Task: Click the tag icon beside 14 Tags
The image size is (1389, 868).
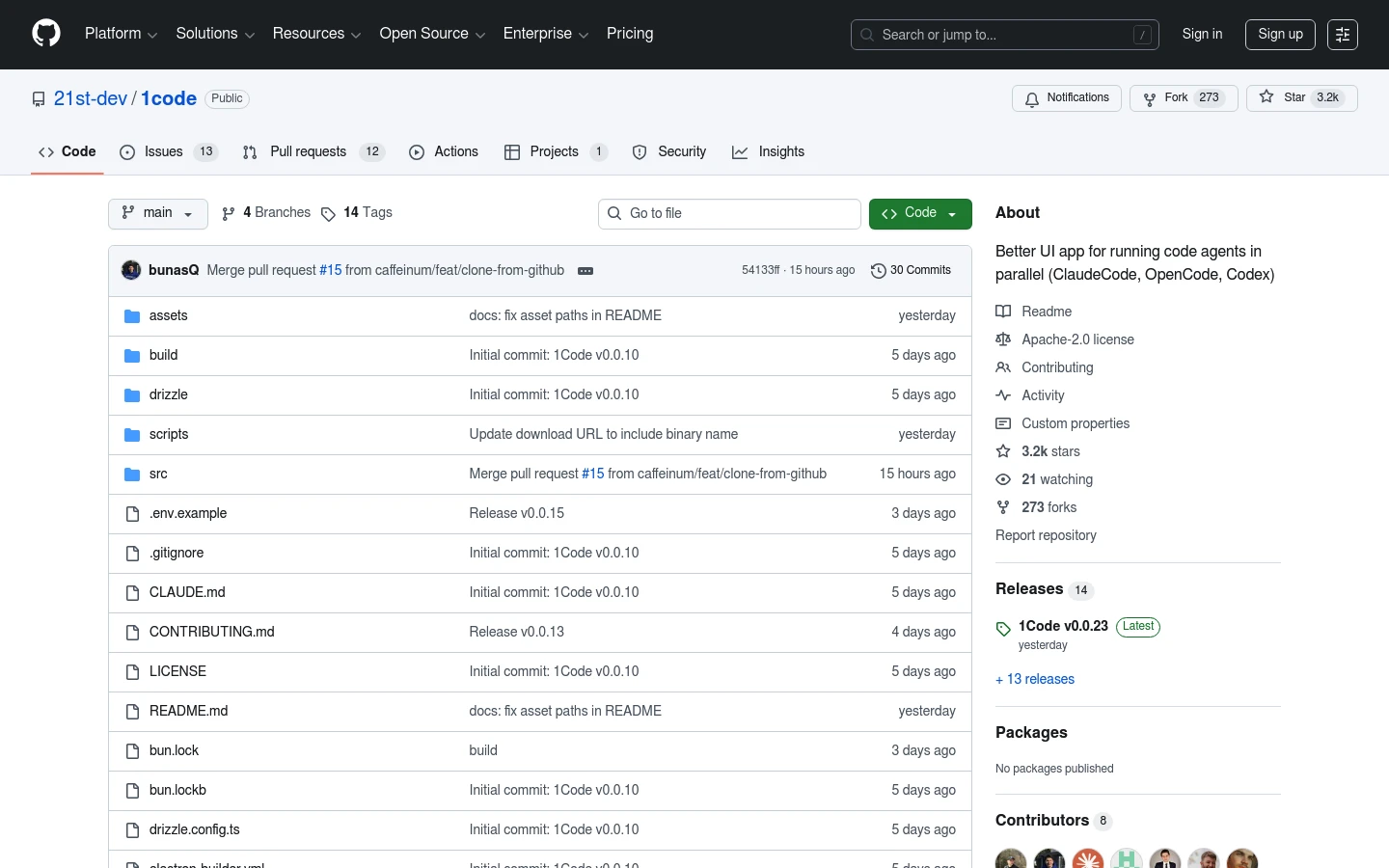Action: (x=329, y=214)
